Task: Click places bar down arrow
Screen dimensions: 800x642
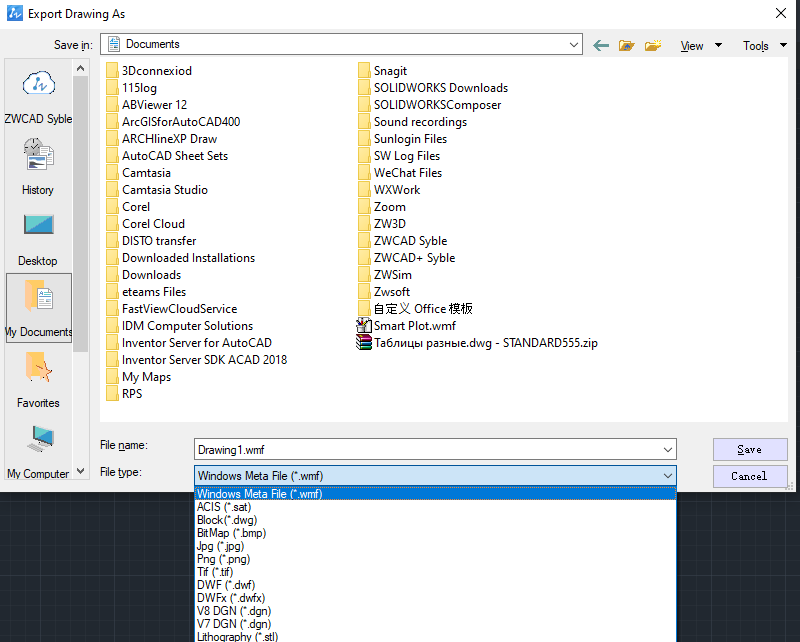Action: click(x=80, y=471)
